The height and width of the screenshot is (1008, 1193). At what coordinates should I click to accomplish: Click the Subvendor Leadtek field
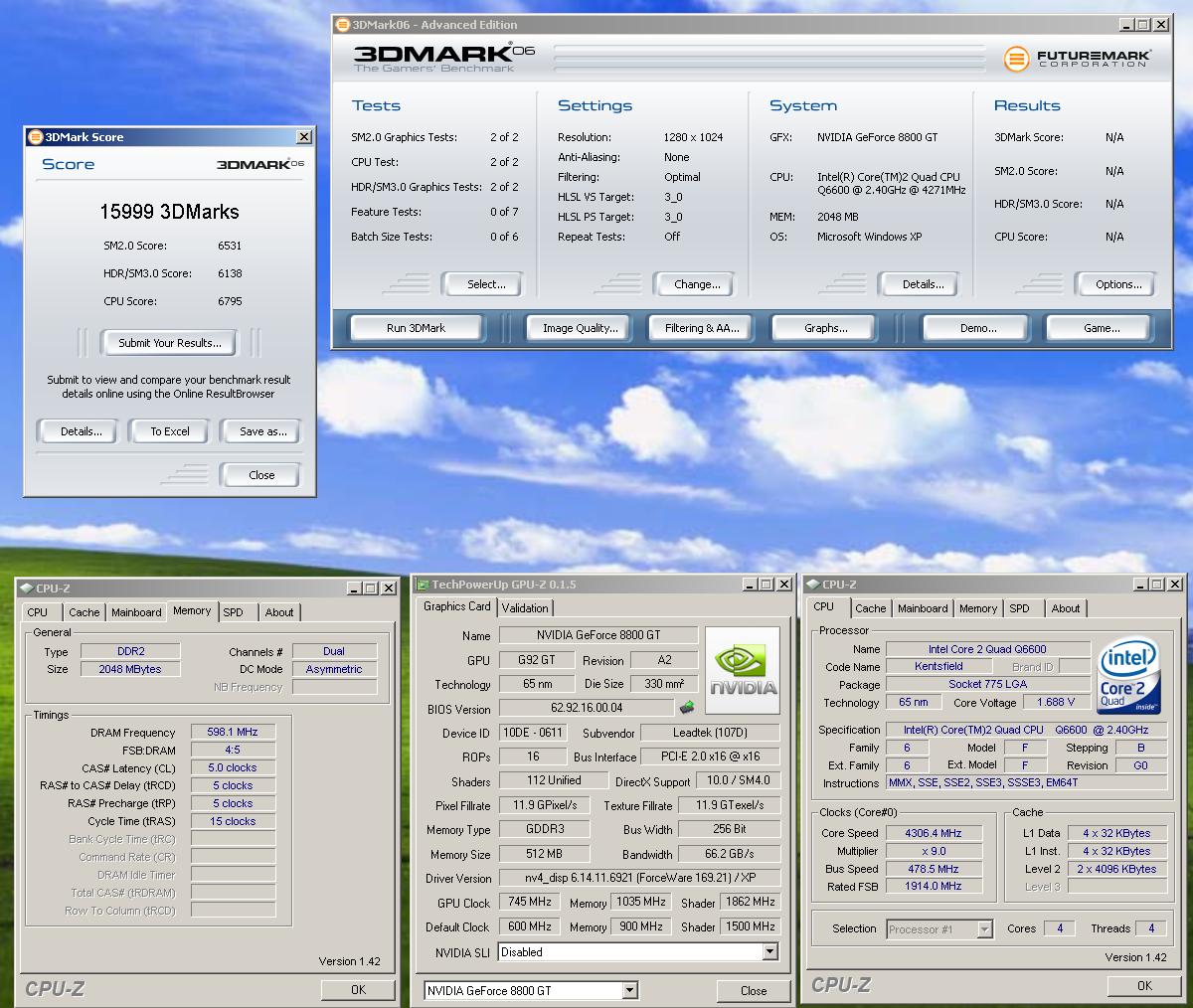(x=710, y=733)
